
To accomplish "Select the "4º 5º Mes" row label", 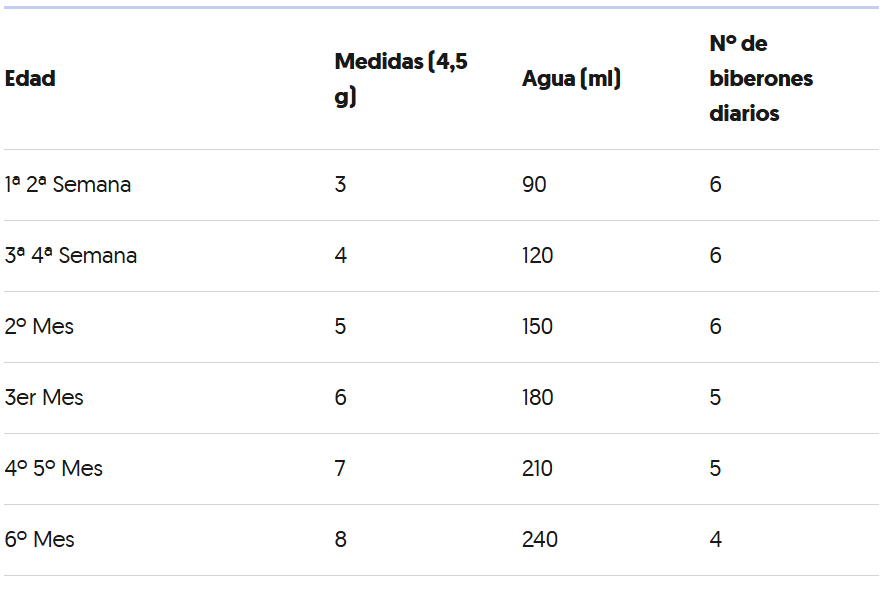I will [x=54, y=469].
